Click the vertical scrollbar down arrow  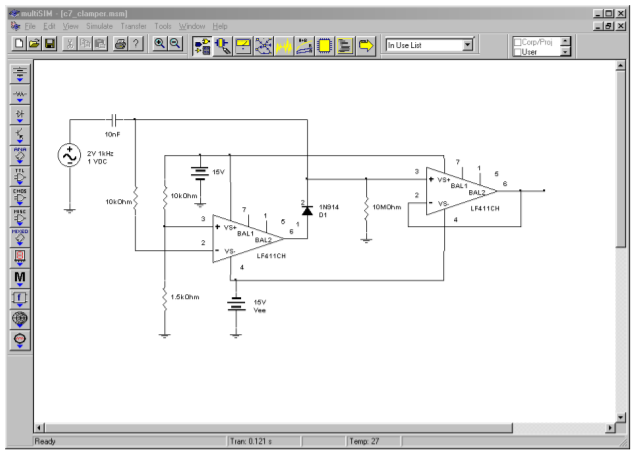(621, 417)
